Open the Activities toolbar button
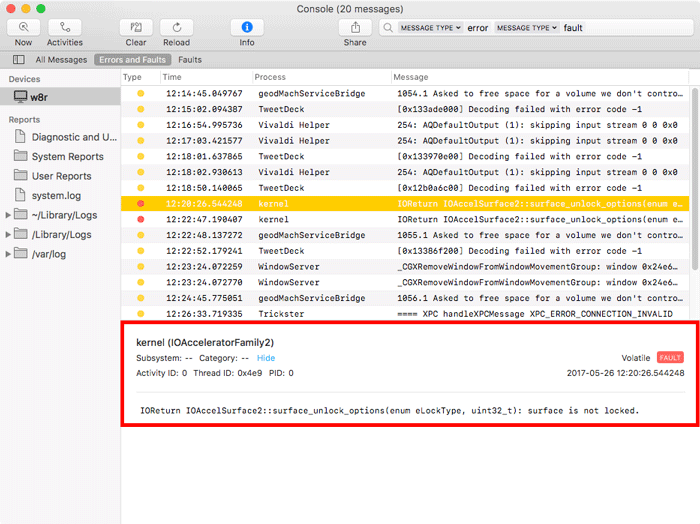Screen dimensions: 700x524 pyautogui.click(x=65, y=28)
